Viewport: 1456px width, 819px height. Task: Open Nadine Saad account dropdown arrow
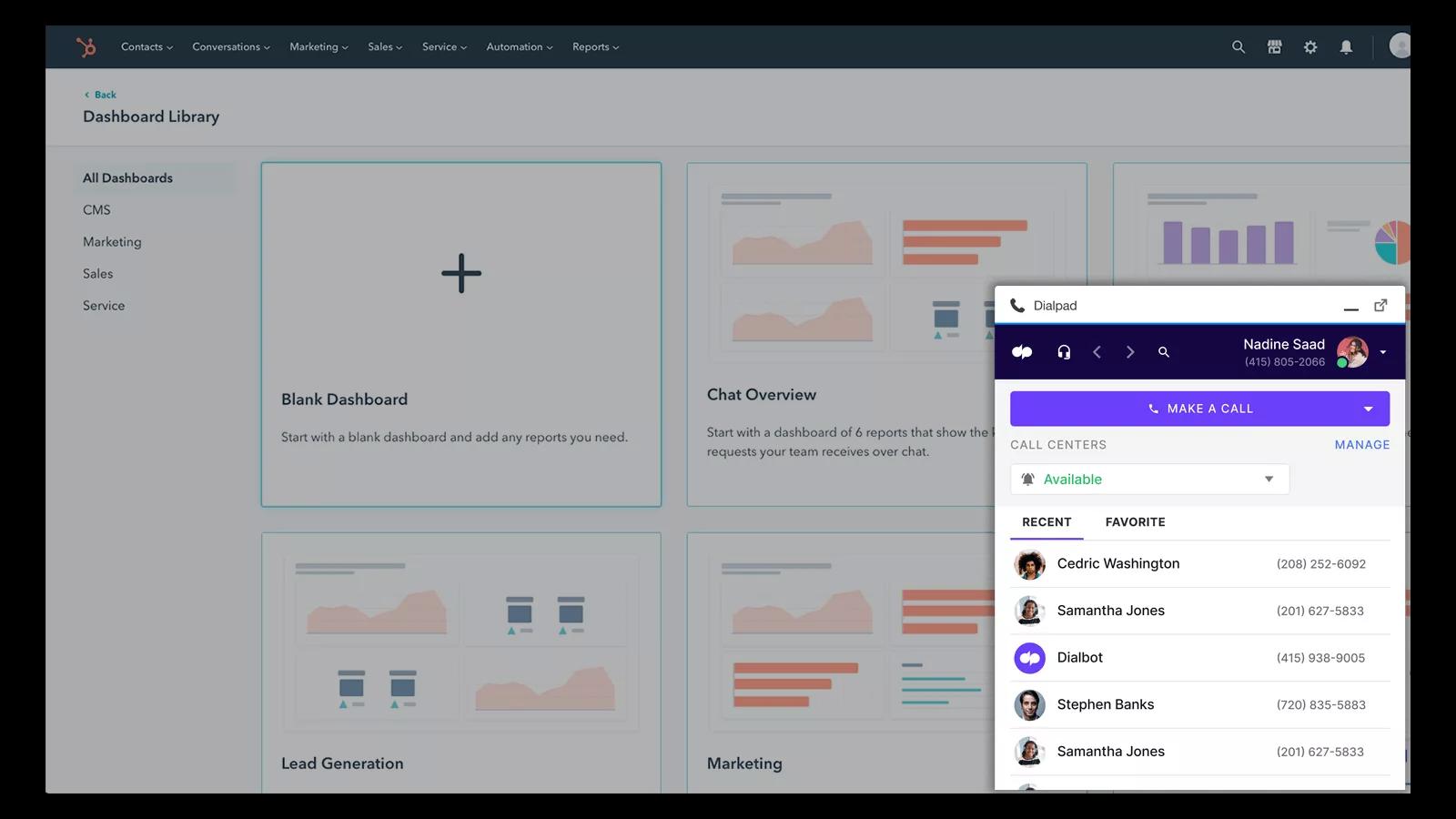pyautogui.click(x=1383, y=352)
